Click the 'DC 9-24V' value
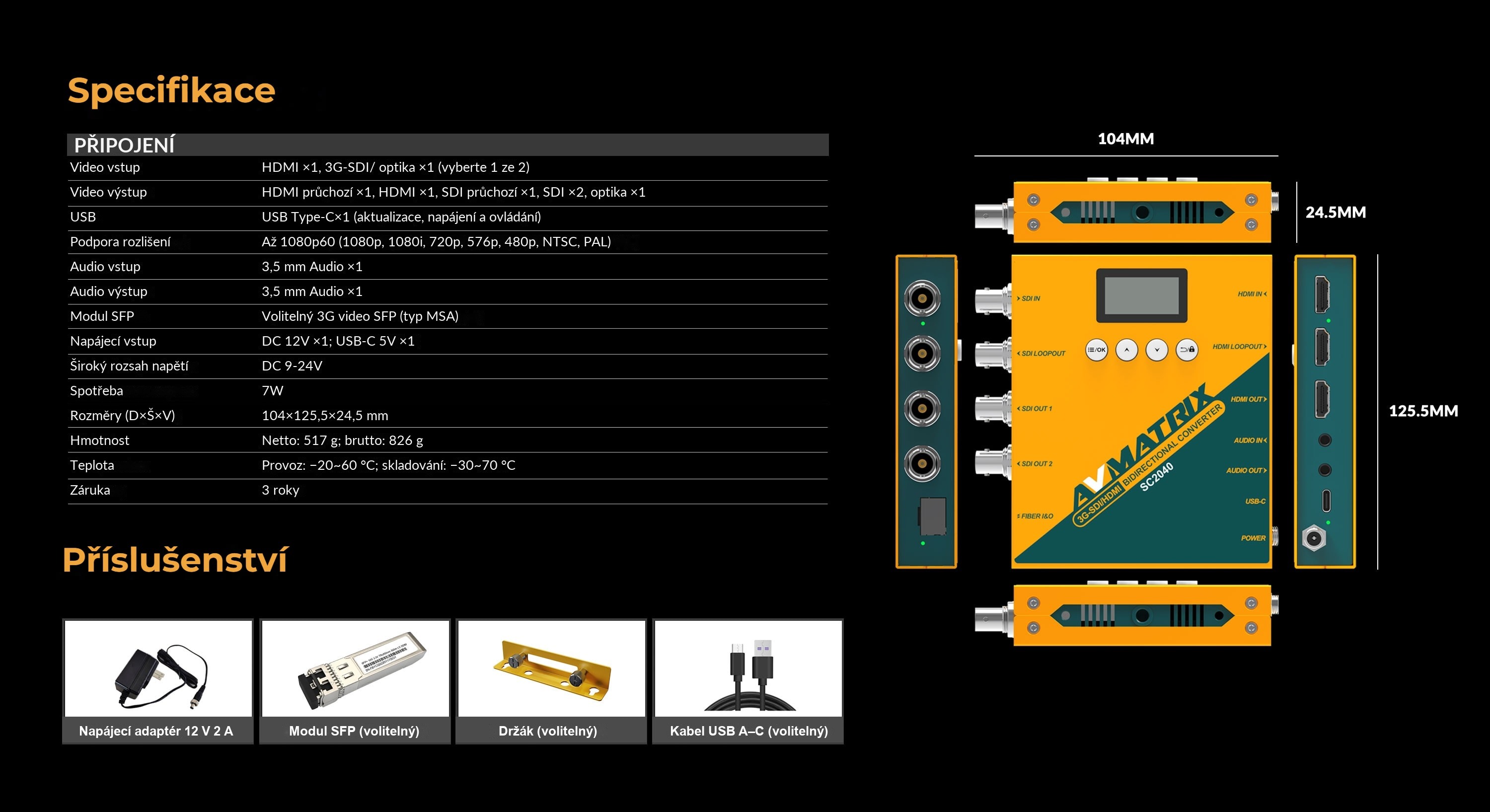 click(292, 366)
